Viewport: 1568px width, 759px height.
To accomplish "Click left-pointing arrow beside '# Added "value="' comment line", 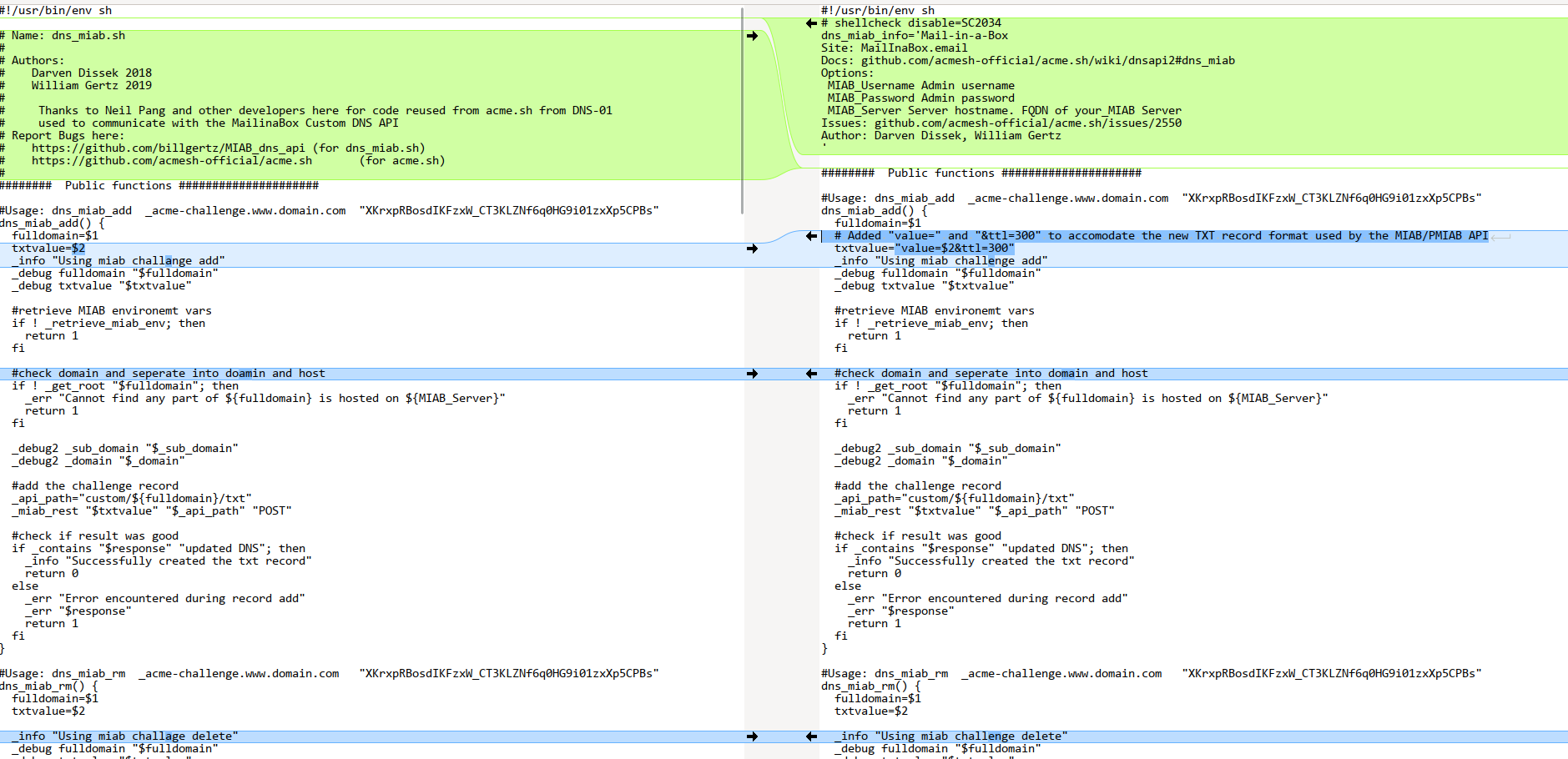I will 811,236.
